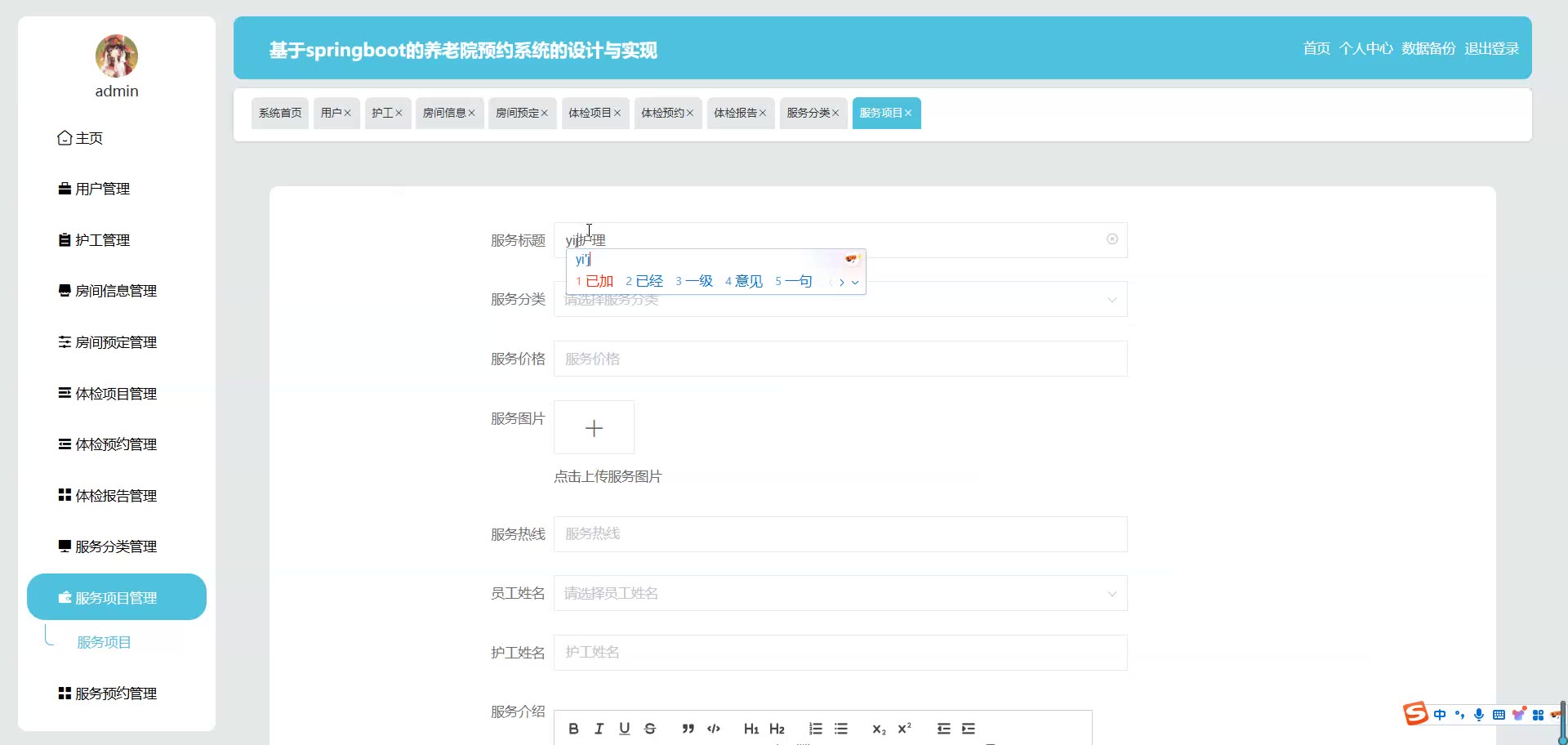Select the 服务项目 submenu item
1568x745 pixels.
(x=104, y=642)
